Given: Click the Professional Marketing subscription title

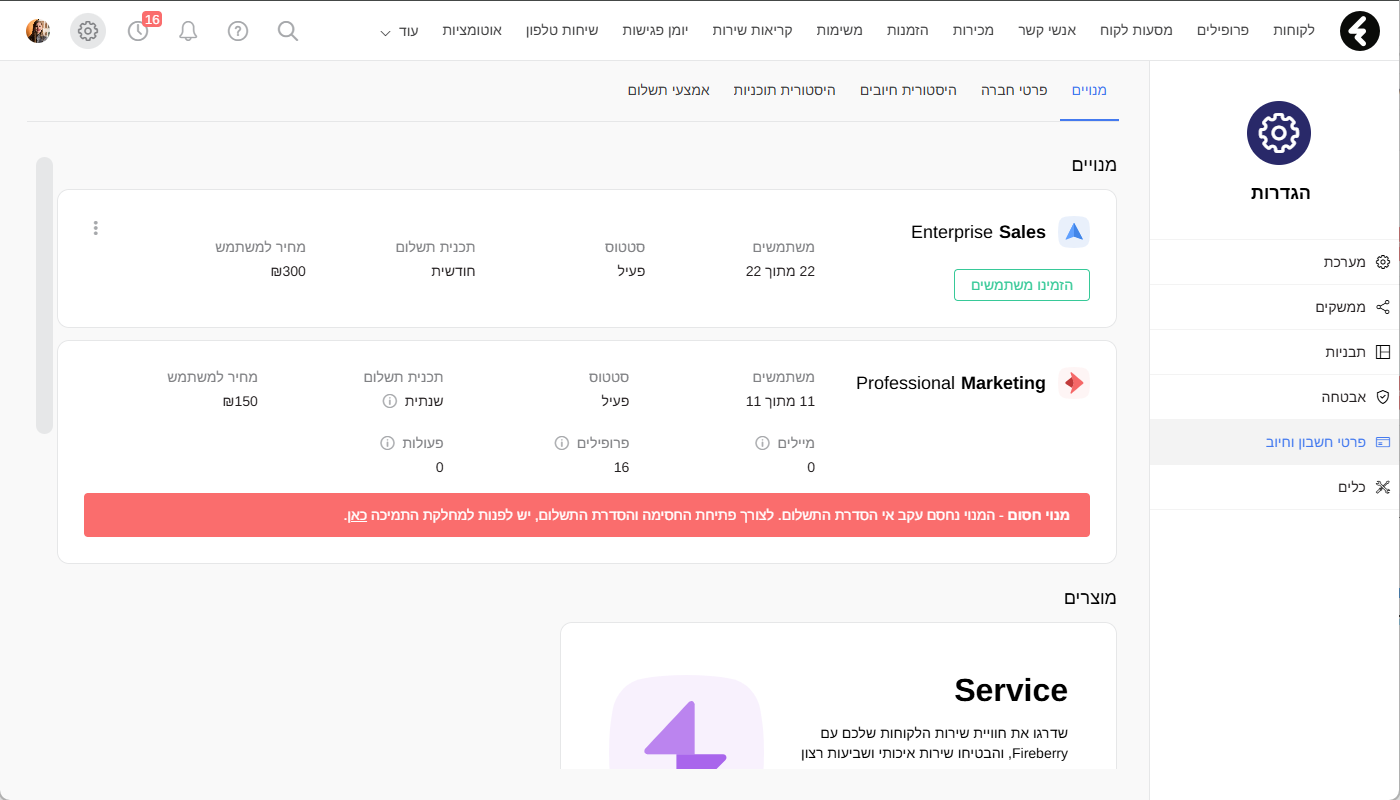Looking at the screenshot, I should [x=951, y=383].
